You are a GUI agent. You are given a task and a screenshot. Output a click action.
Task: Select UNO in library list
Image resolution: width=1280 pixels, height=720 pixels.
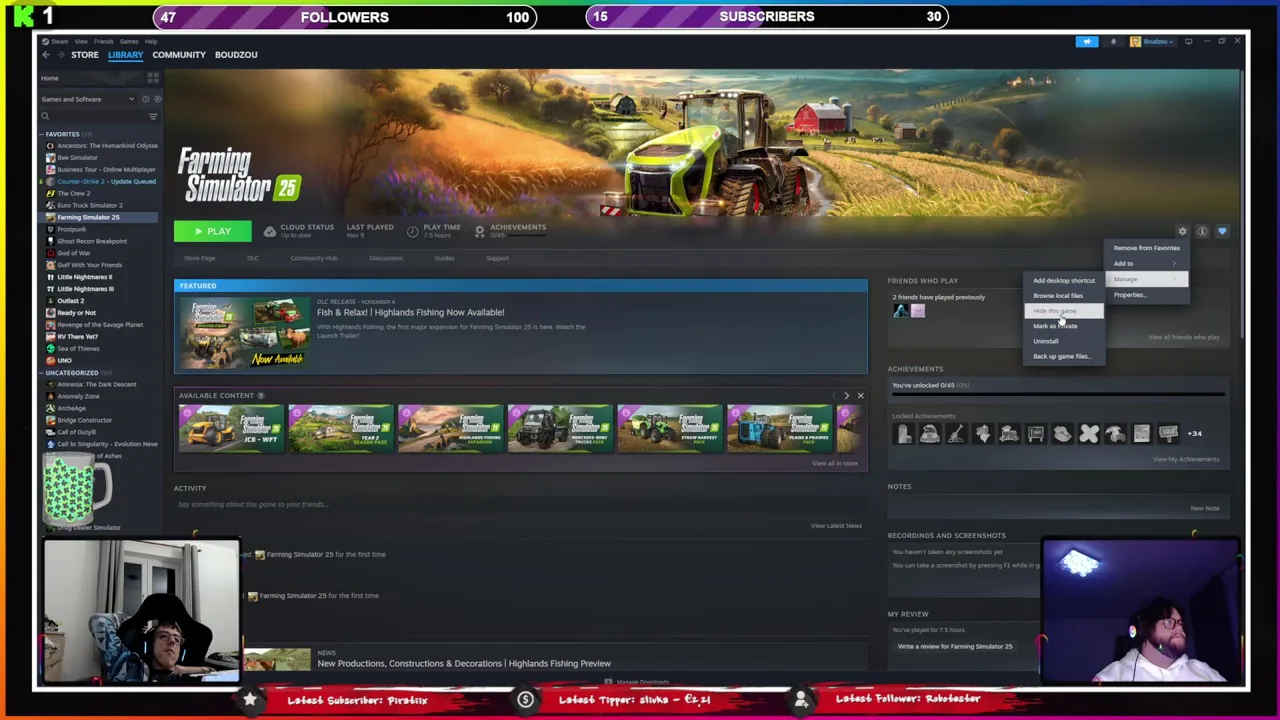click(x=65, y=360)
